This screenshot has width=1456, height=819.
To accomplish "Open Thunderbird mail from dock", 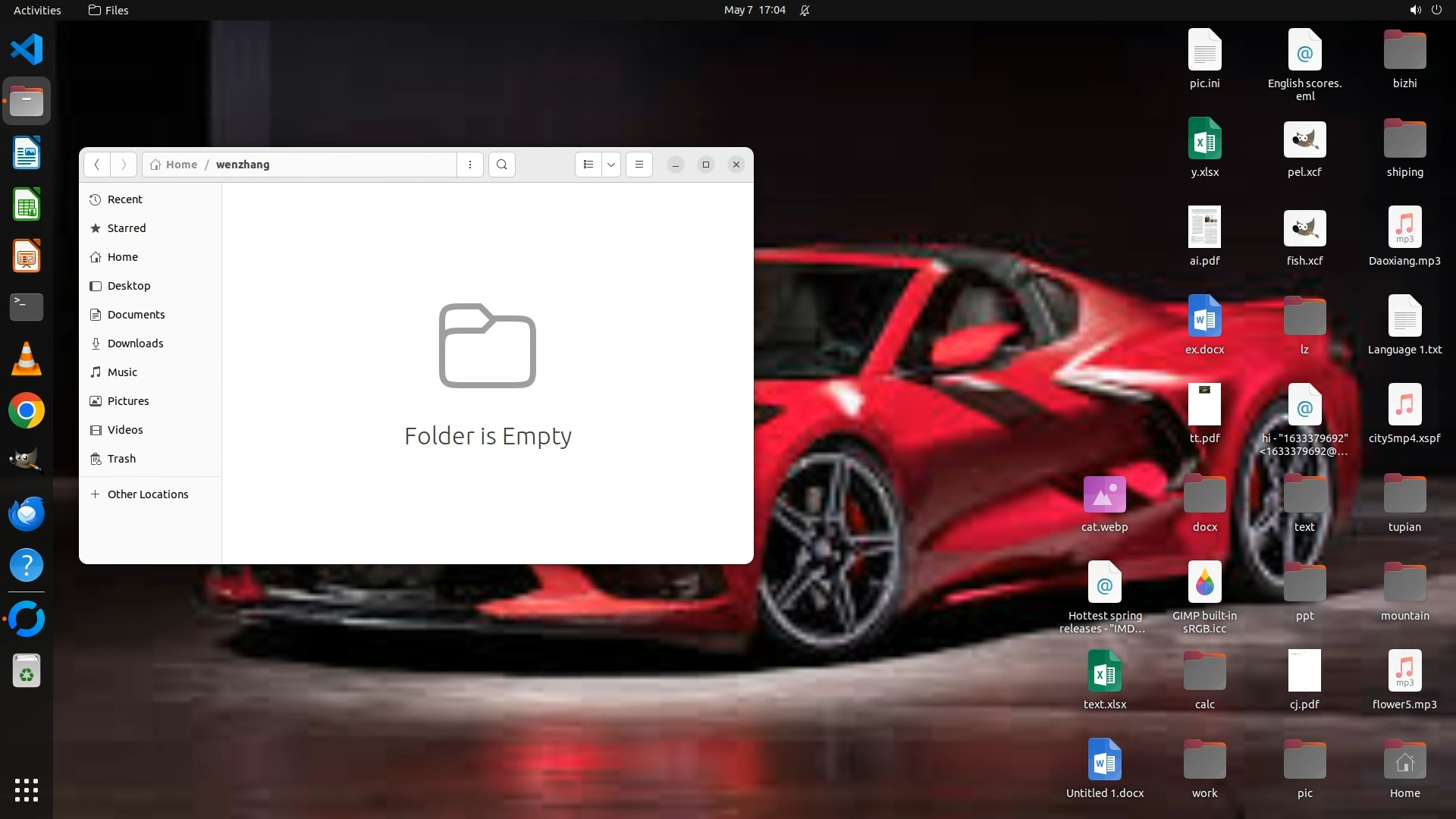I will click(27, 514).
